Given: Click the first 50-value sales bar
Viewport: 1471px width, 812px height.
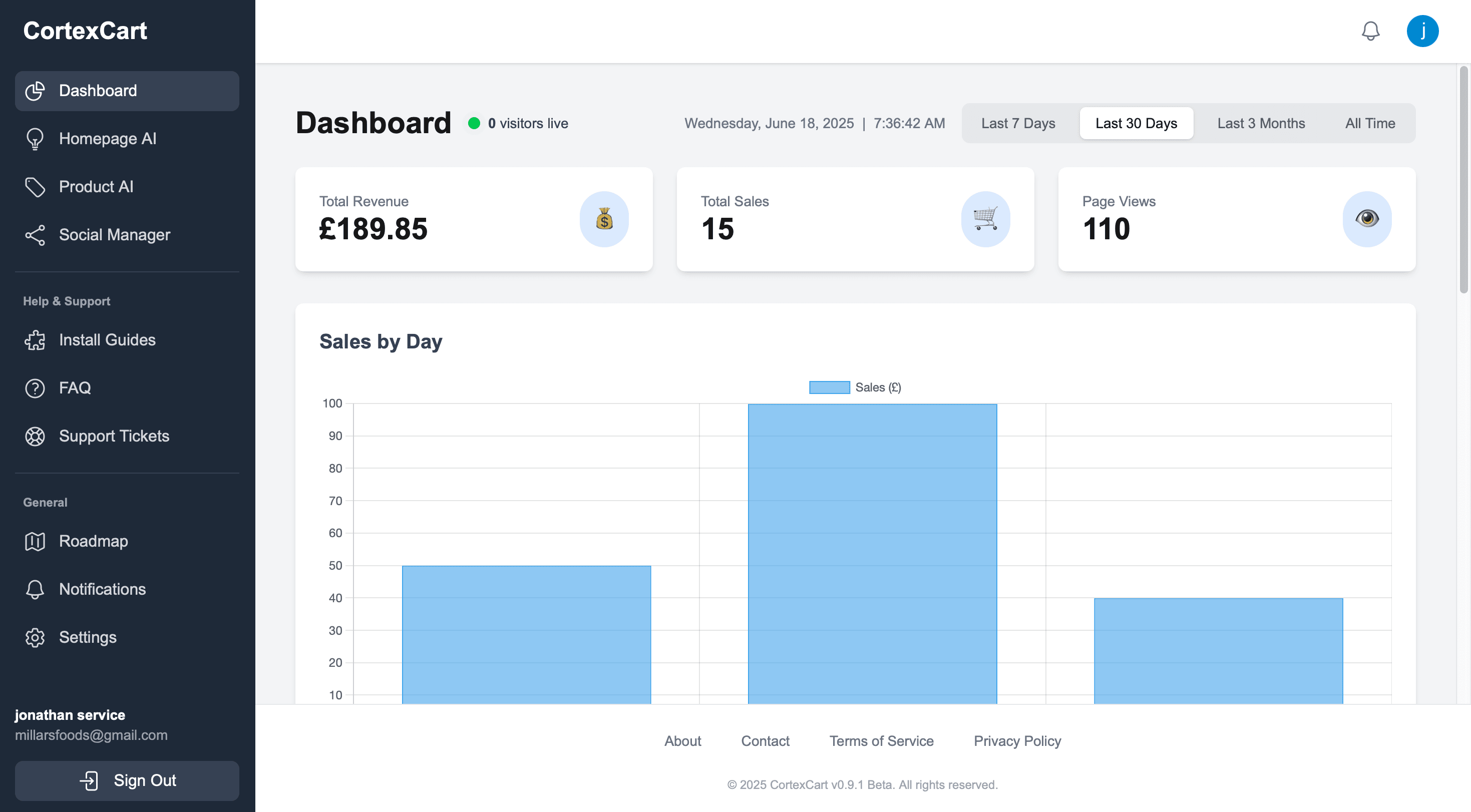Looking at the screenshot, I should click(x=527, y=634).
